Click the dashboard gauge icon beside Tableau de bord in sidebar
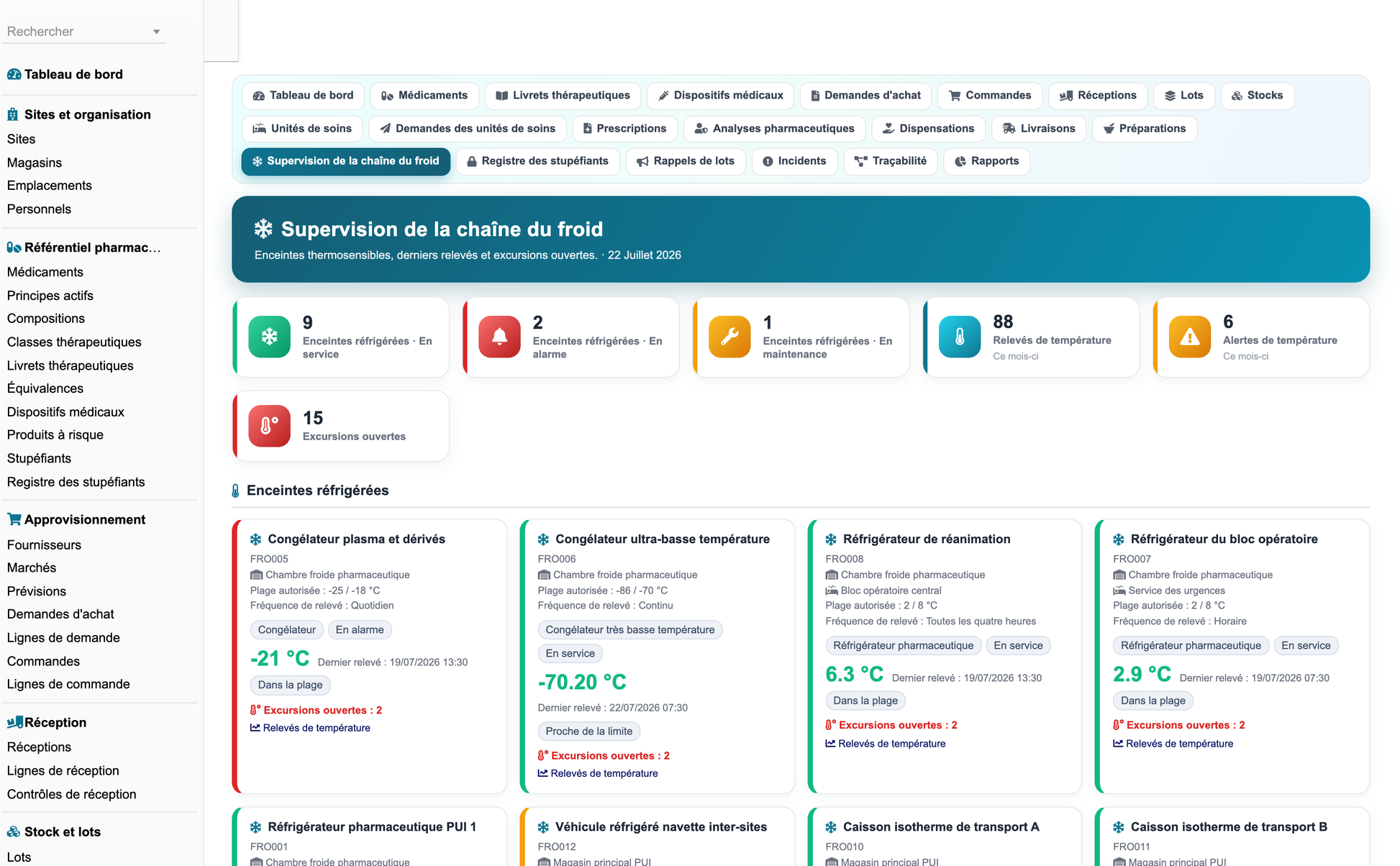Viewport: 1400px width, 866px height. [14, 74]
